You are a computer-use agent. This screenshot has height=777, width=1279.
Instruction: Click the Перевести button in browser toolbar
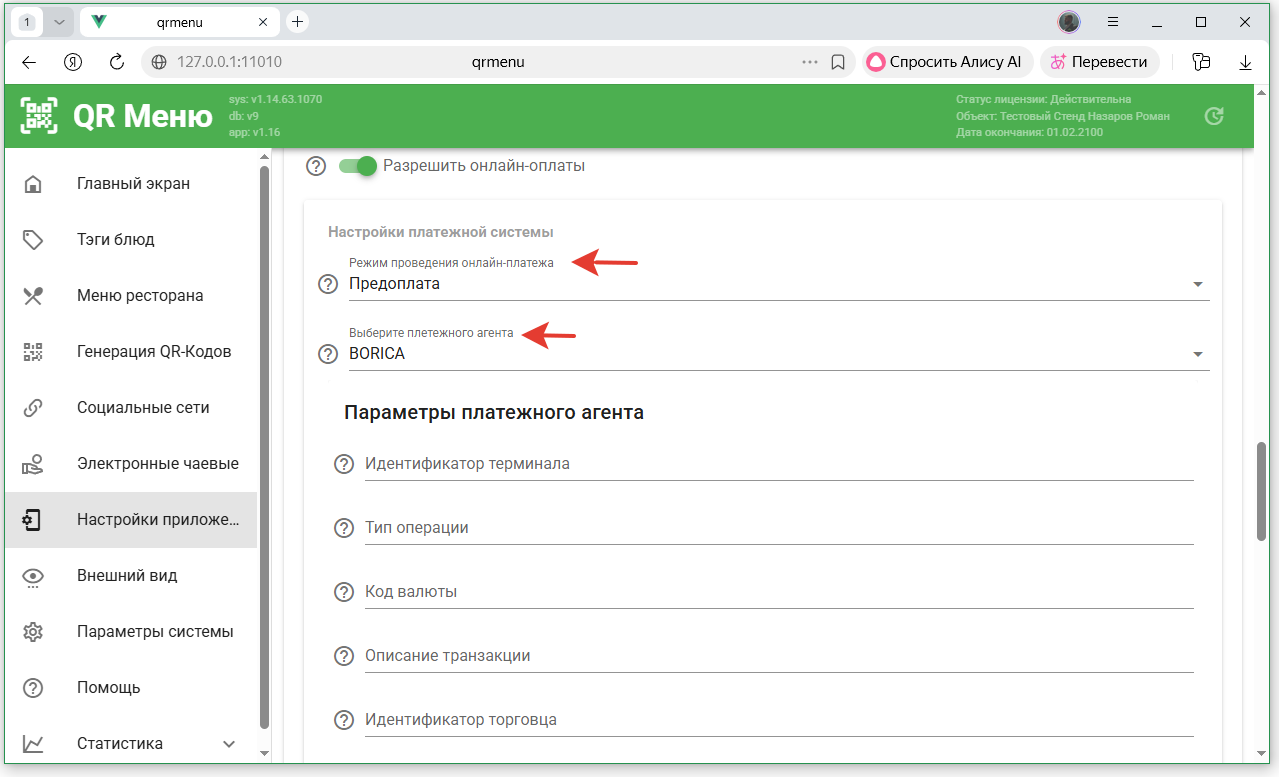[1099, 62]
